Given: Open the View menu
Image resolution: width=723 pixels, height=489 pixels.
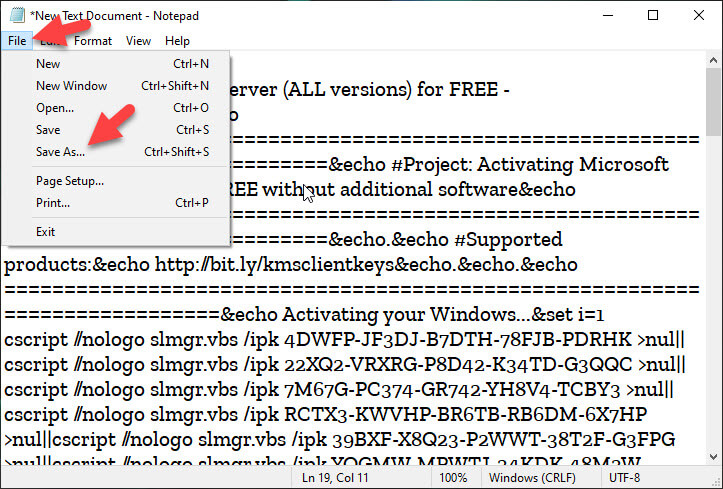Looking at the screenshot, I should pos(138,41).
